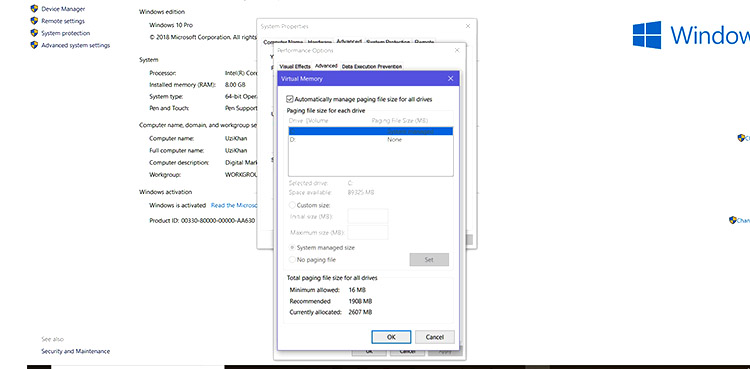The height and width of the screenshot is (369, 750).
Task: Close the Virtual Memory dialog
Action: click(x=450, y=78)
